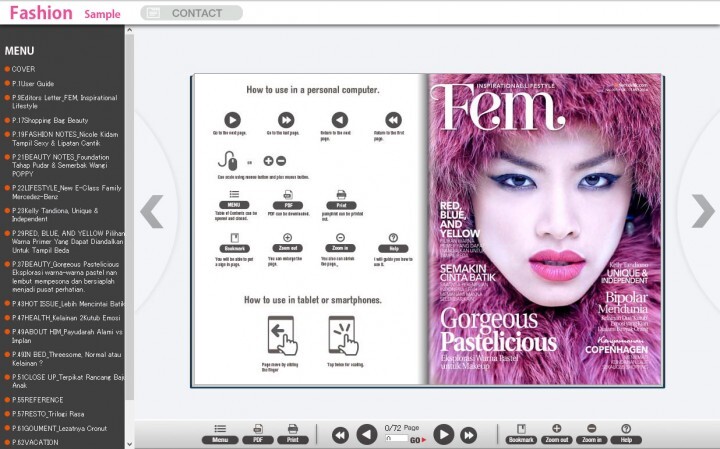
Task: Flip forward with right-side arrow chevron
Action: coord(703,211)
